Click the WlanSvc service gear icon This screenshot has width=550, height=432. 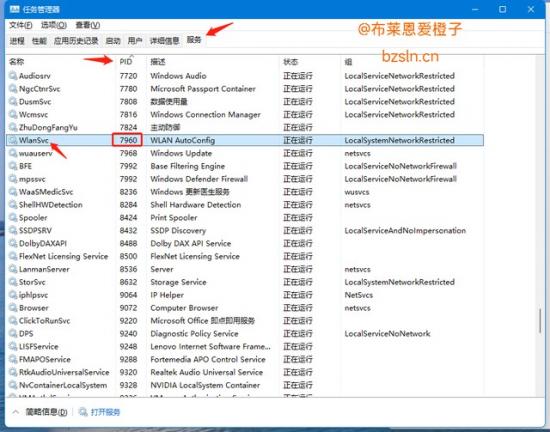(x=13, y=140)
